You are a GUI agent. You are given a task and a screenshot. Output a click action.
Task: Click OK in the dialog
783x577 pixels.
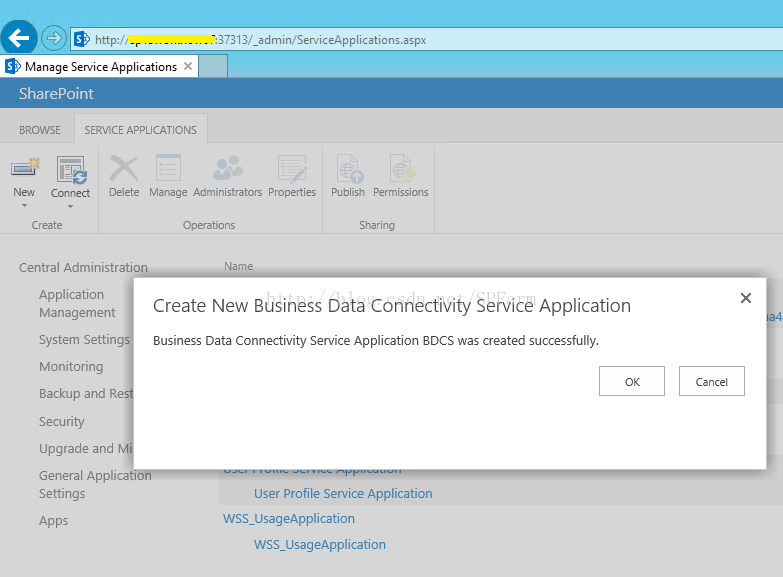pos(632,381)
